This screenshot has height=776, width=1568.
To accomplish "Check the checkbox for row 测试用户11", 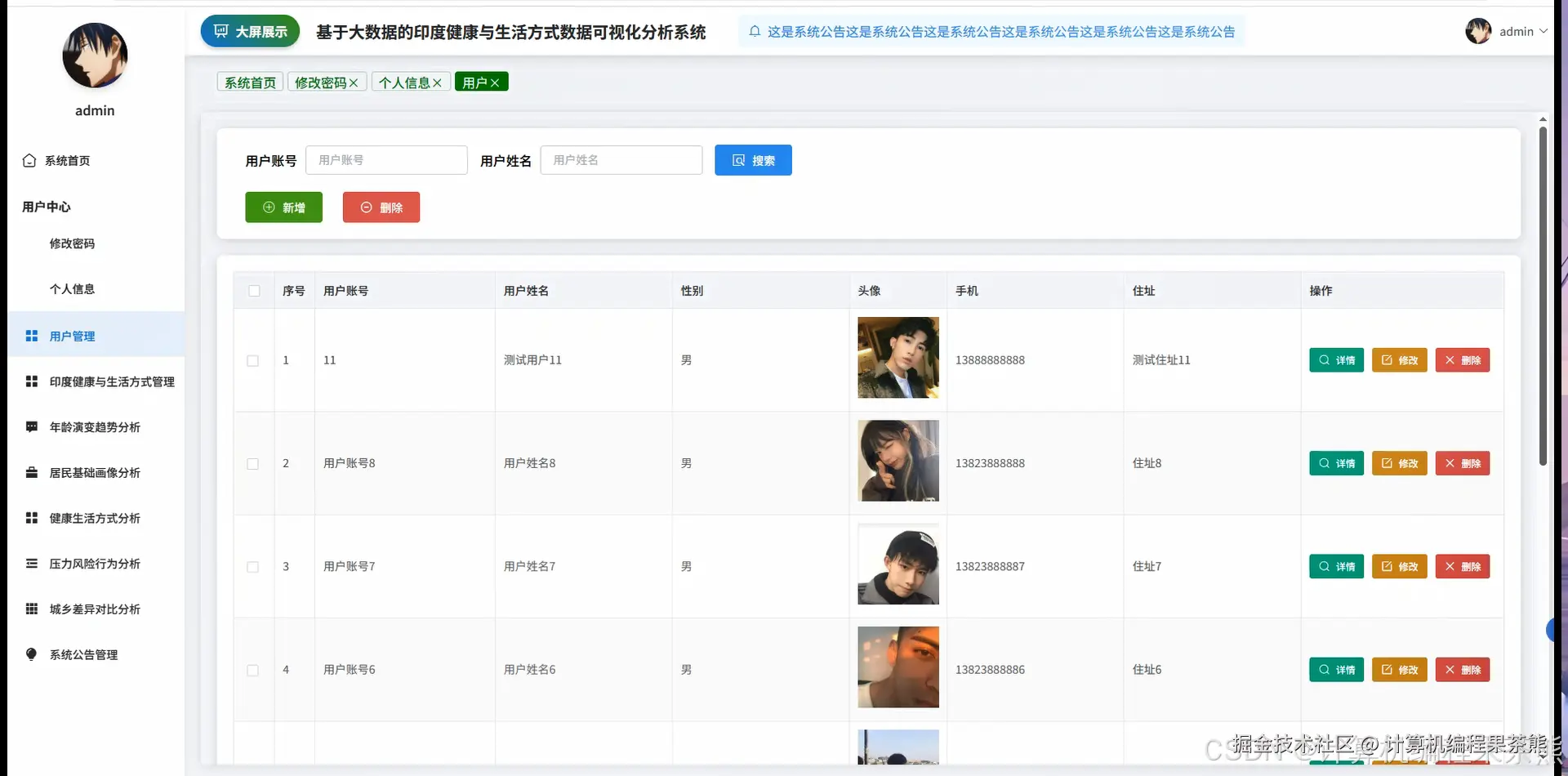I will pos(253,360).
